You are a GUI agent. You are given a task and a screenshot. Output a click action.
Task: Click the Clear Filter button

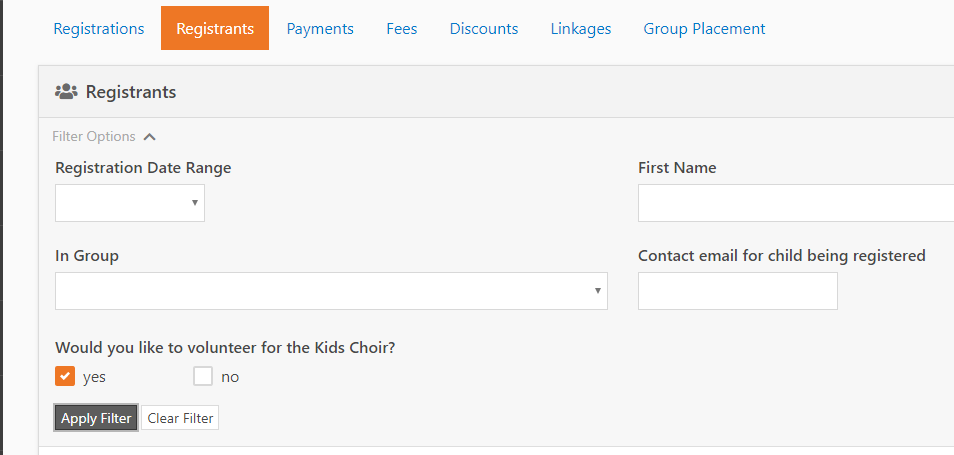[x=180, y=418]
